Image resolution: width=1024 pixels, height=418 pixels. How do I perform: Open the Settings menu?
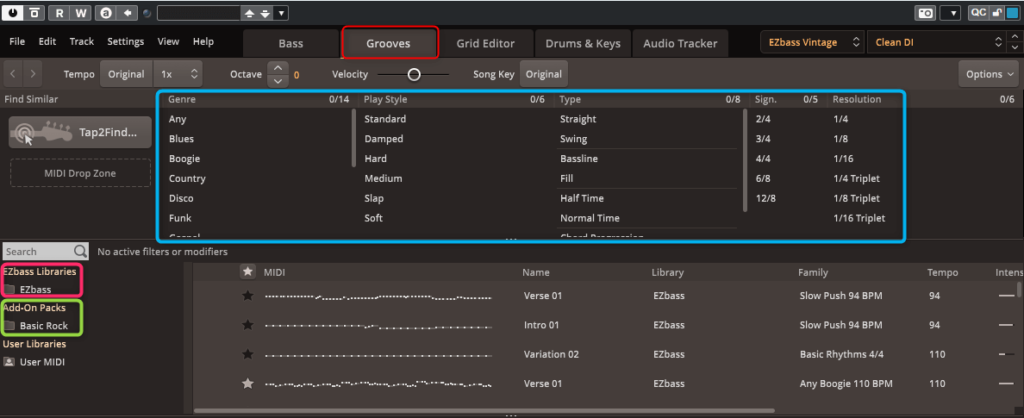click(x=125, y=41)
